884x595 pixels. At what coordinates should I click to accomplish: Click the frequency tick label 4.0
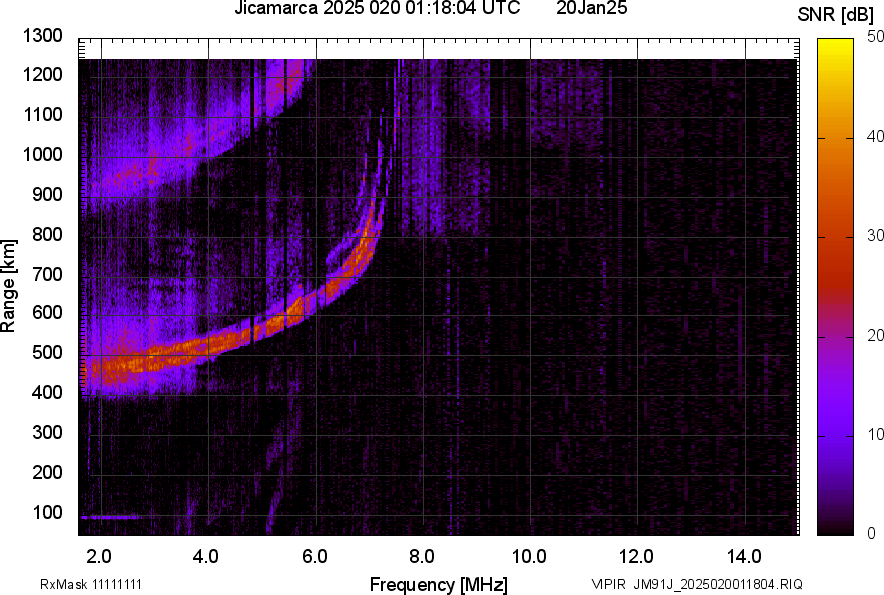click(x=206, y=557)
